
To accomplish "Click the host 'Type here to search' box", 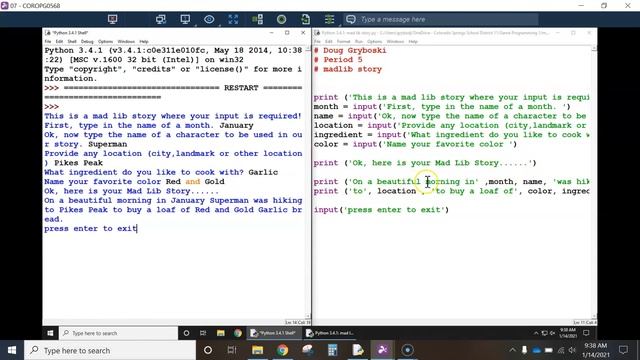I will point(110,350).
